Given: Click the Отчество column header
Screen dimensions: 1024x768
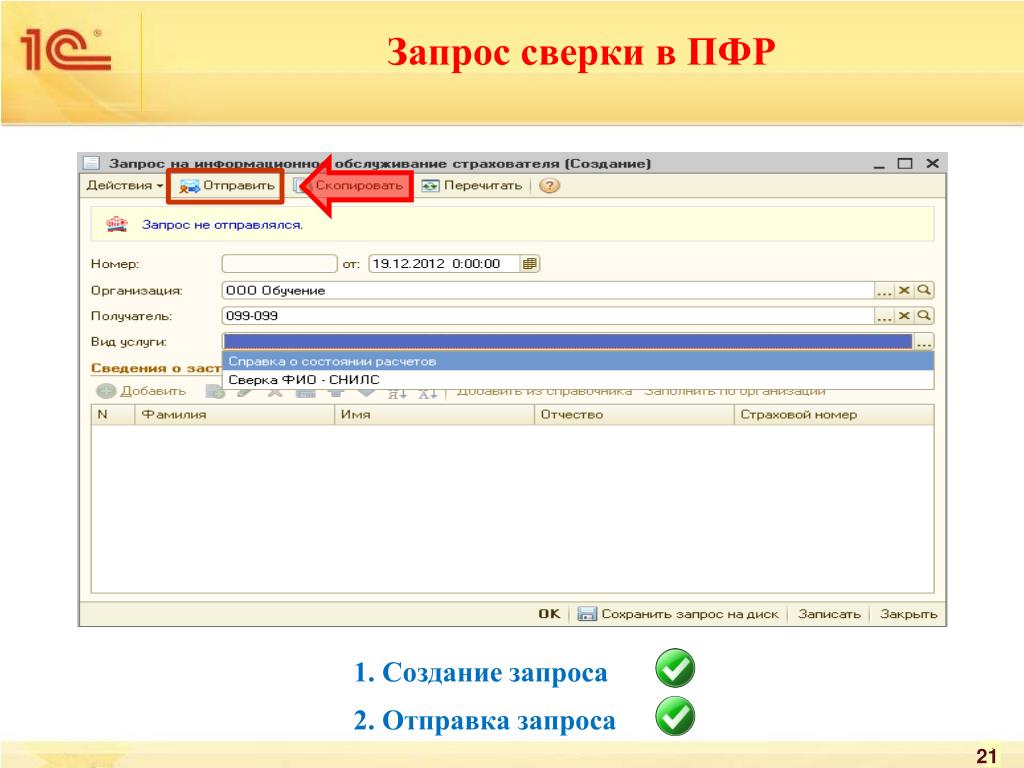Looking at the screenshot, I should [x=634, y=415].
